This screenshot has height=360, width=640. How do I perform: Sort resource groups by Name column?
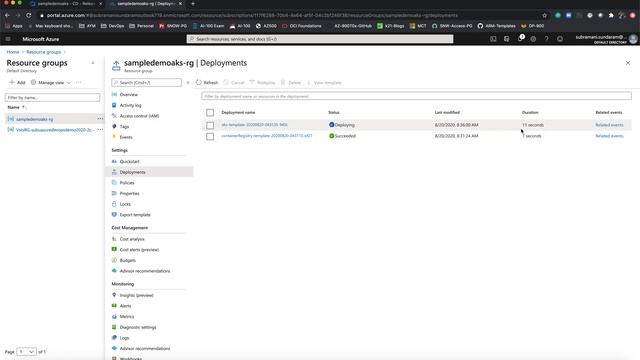point(16,107)
